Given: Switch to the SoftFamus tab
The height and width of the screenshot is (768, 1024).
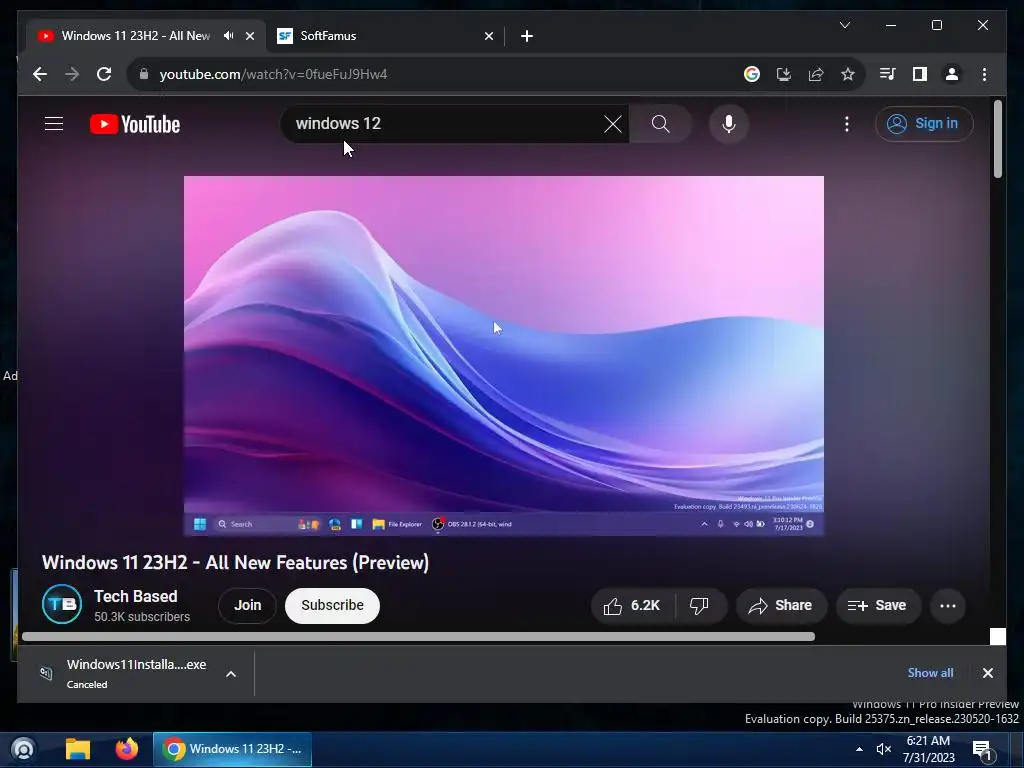Looking at the screenshot, I should tap(385, 36).
